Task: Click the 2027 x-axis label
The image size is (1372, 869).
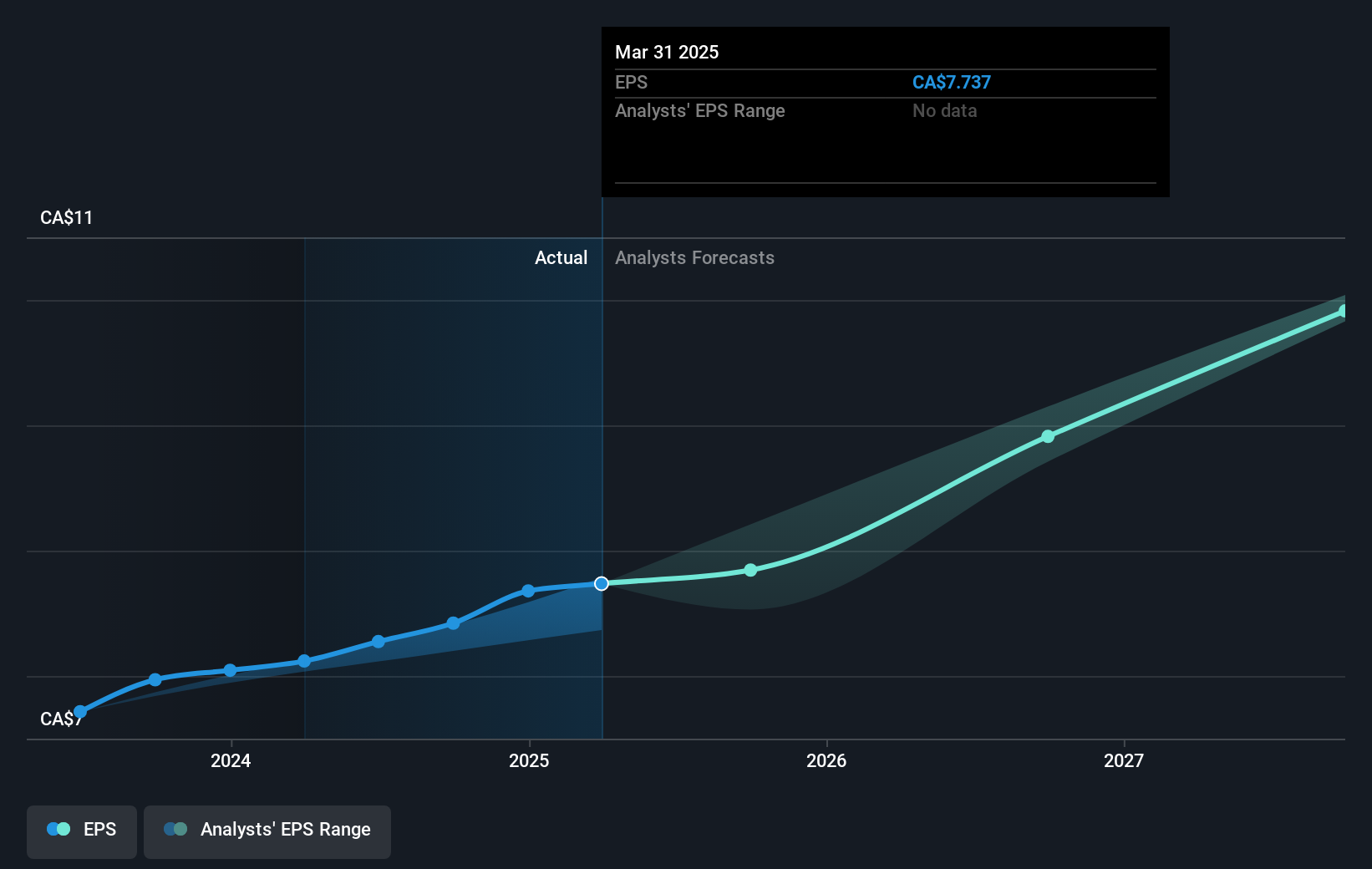Action: (x=1124, y=760)
